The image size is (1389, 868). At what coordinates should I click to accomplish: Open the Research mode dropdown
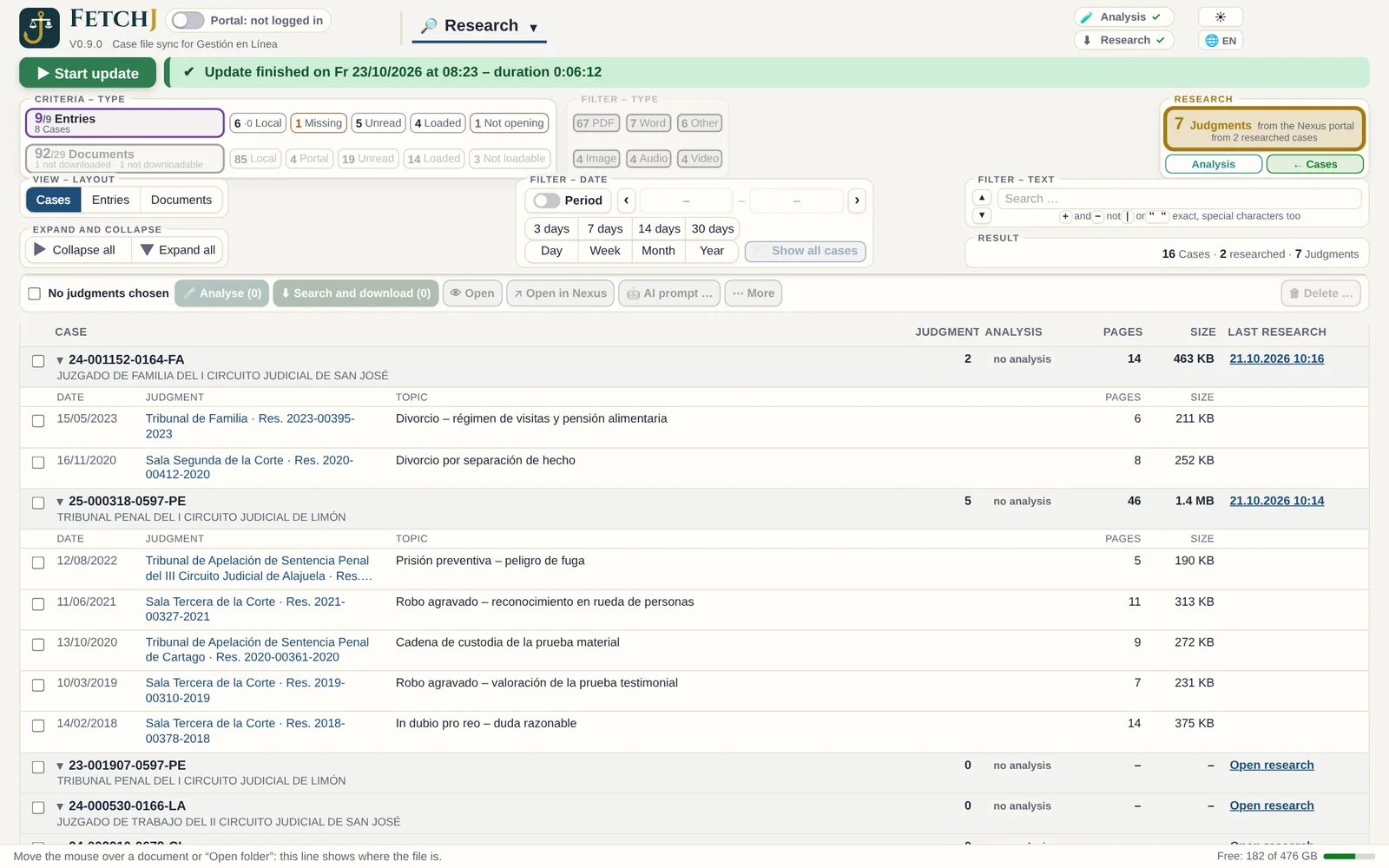click(x=480, y=26)
